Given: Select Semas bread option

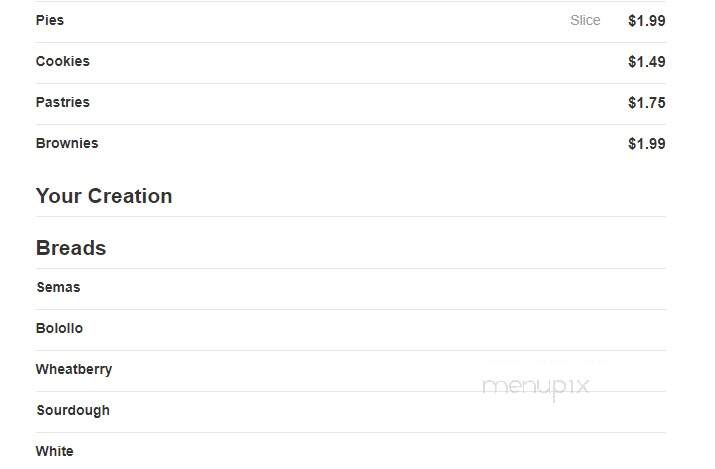Looking at the screenshot, I should [58, 287].
